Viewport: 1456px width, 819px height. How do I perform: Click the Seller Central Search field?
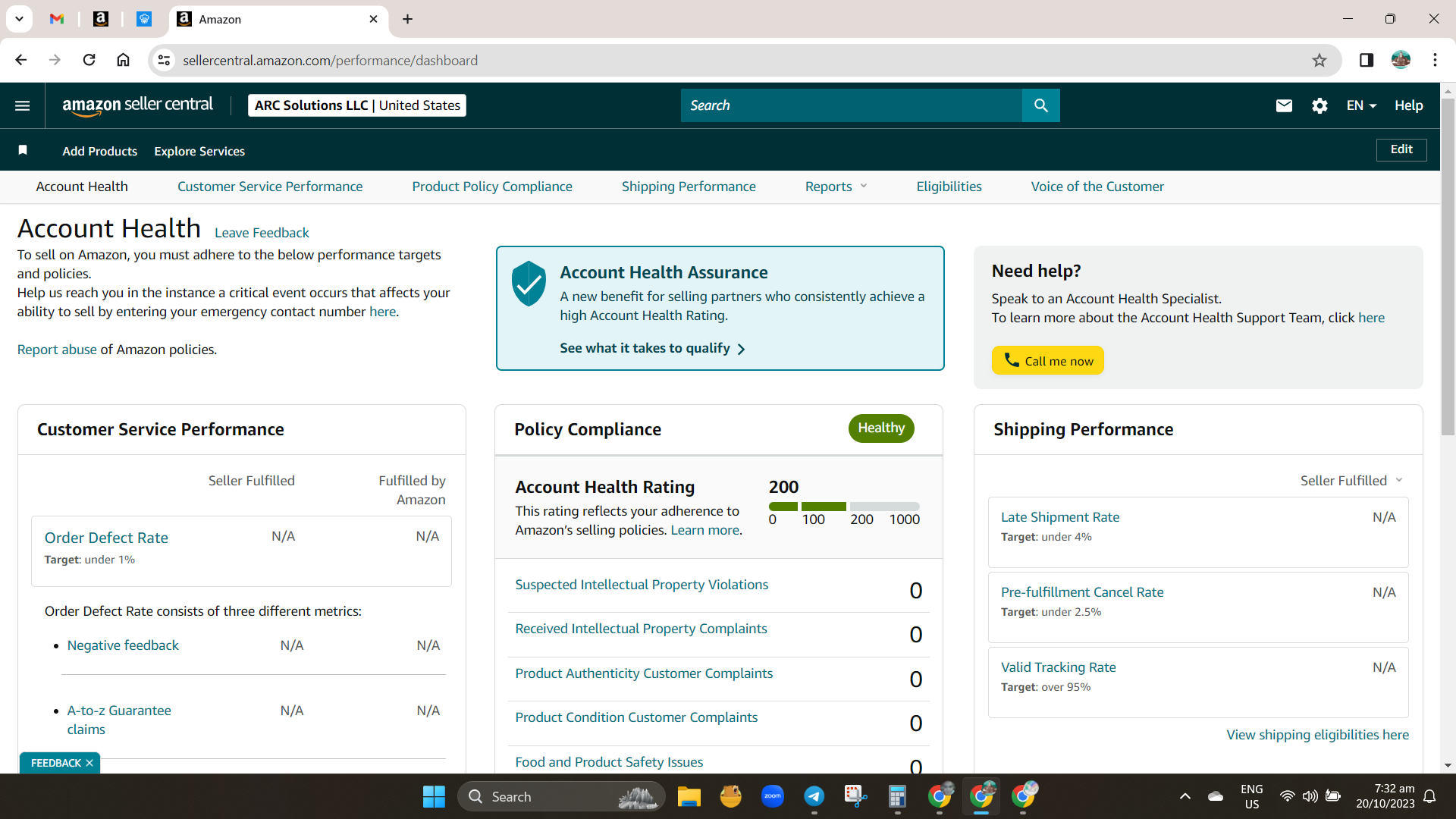click(851, 105)
